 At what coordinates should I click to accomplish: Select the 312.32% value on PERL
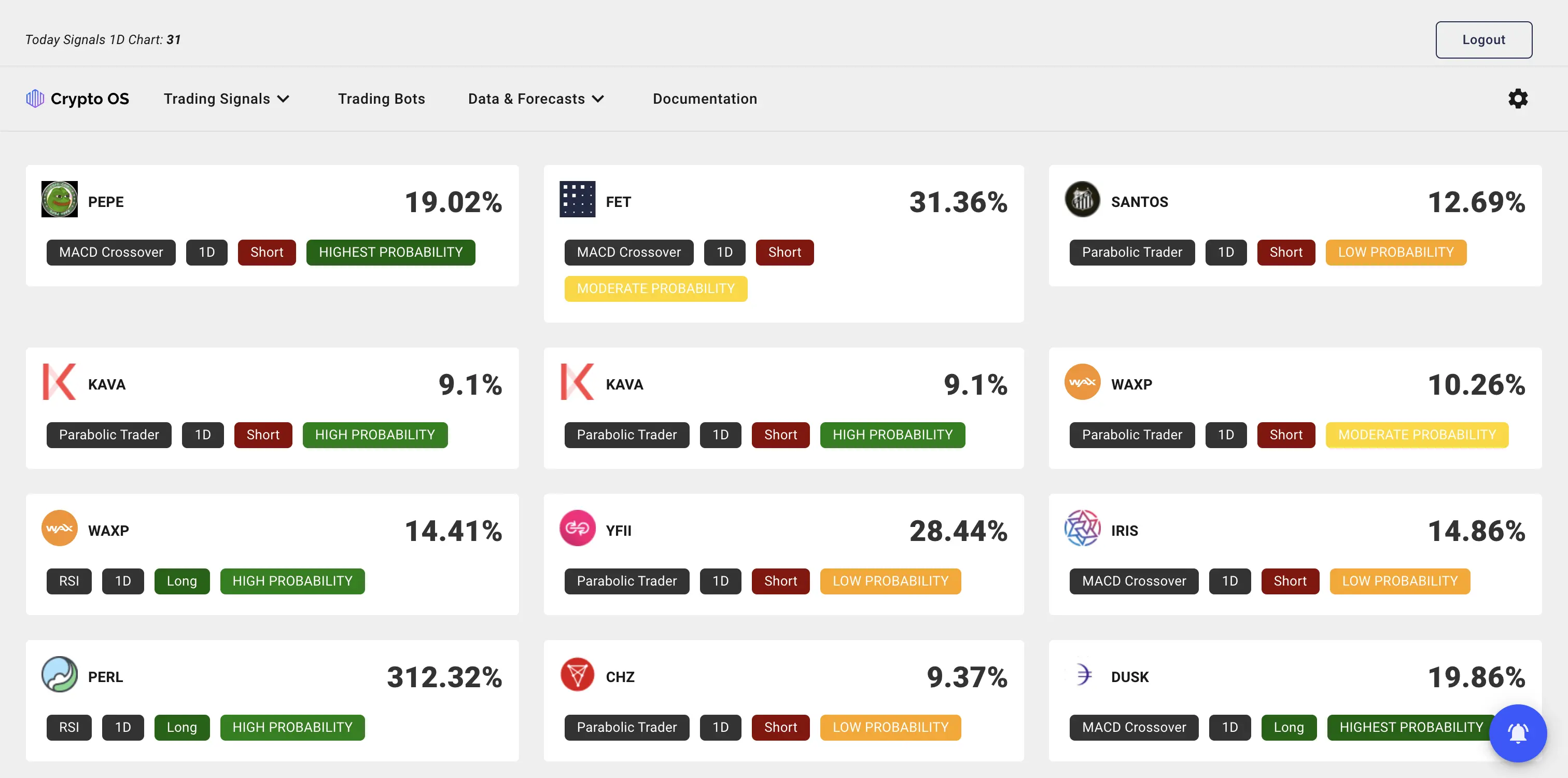[x=444, y=677]
